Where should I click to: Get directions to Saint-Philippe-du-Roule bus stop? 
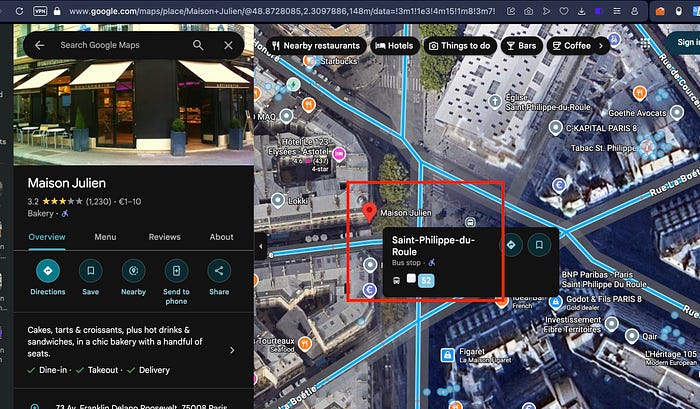(x=511, y=245)
